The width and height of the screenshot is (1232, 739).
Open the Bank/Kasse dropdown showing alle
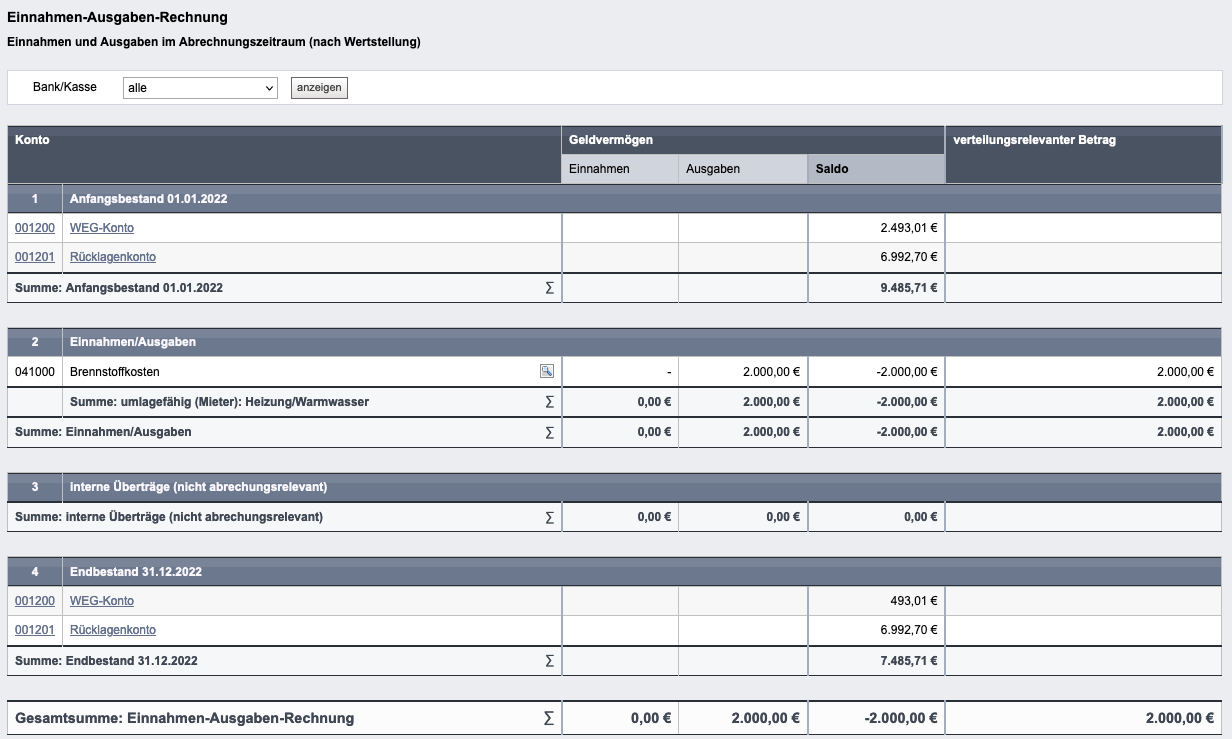coord(200,88)
